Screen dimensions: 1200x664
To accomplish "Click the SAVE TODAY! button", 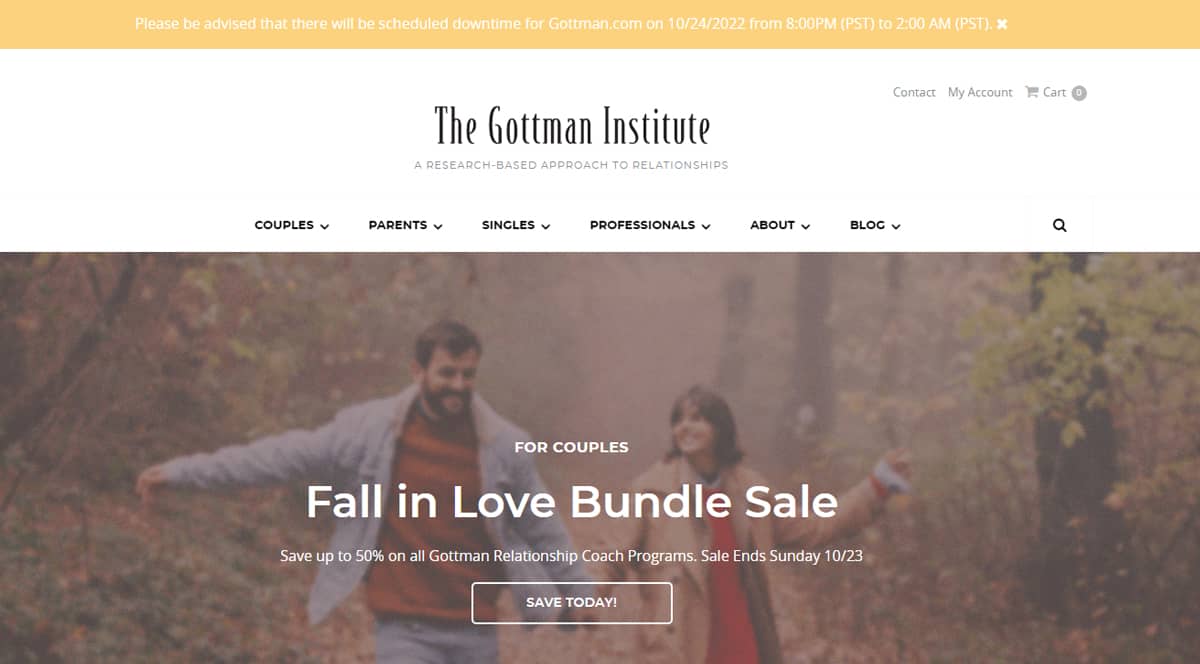I will click(572, 603).
